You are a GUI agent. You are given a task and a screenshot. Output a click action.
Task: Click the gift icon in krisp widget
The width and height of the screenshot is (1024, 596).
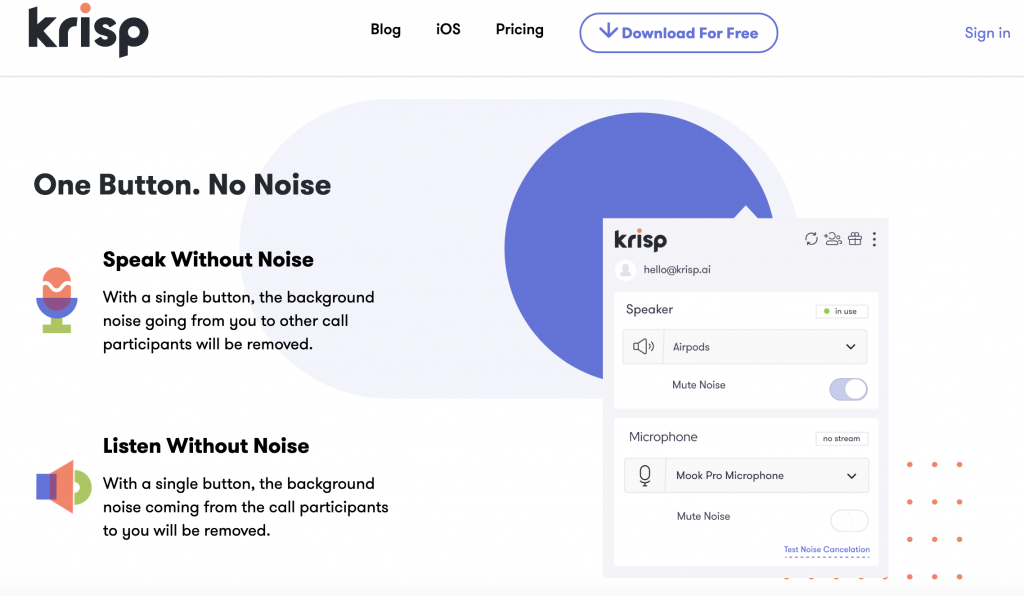pyautogui.click(x=855, y=239)
